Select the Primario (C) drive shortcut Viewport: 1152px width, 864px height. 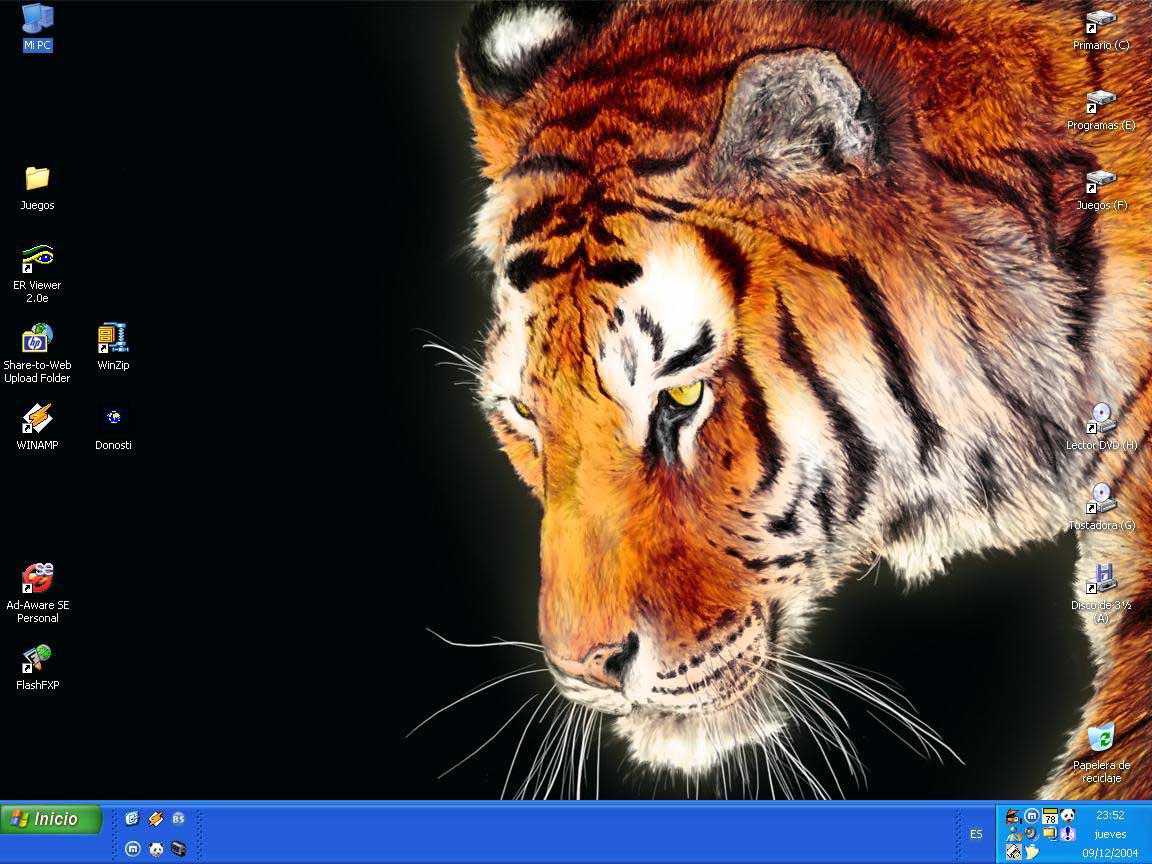click(1101, 21)
